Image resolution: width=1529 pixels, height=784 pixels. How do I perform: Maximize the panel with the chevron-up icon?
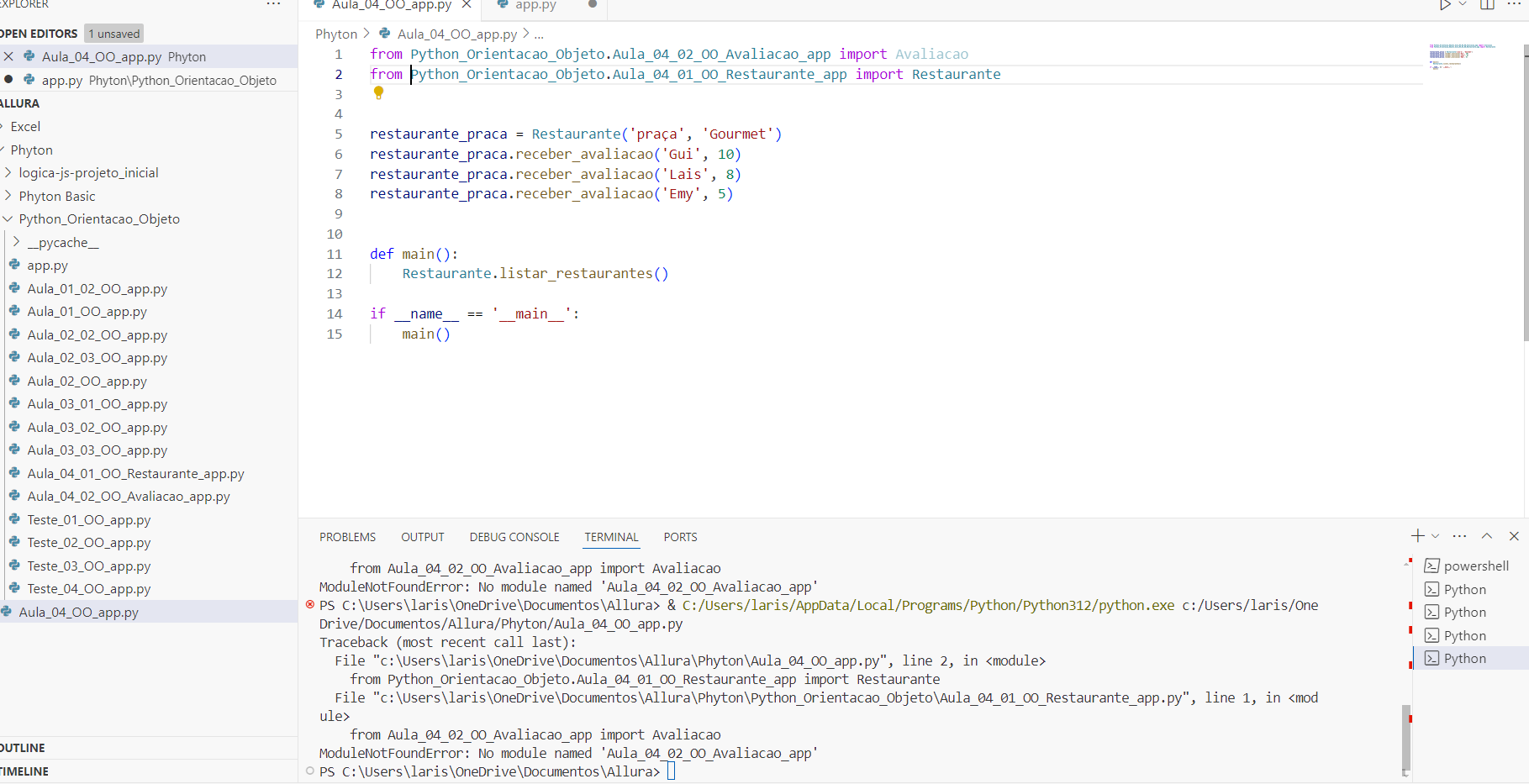(x=1487, y=536)
